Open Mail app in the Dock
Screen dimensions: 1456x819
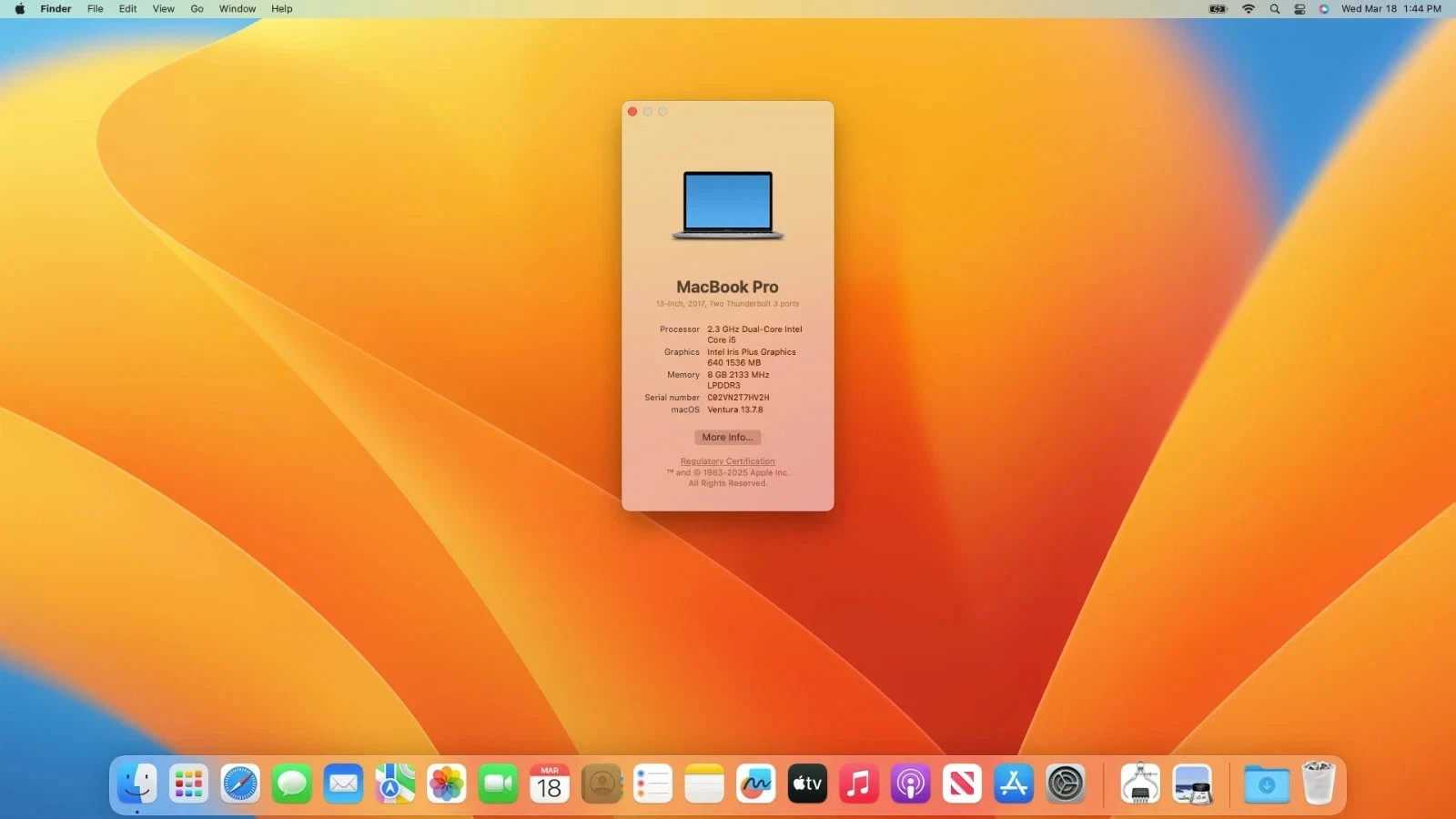(x=343, y=784)
